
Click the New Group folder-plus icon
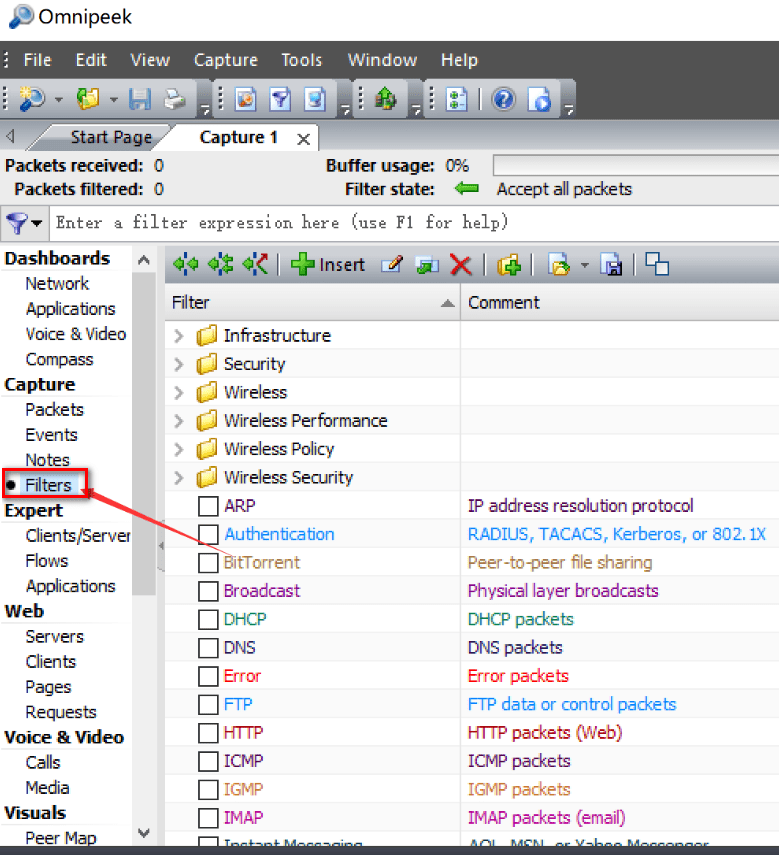coord(509,265)
